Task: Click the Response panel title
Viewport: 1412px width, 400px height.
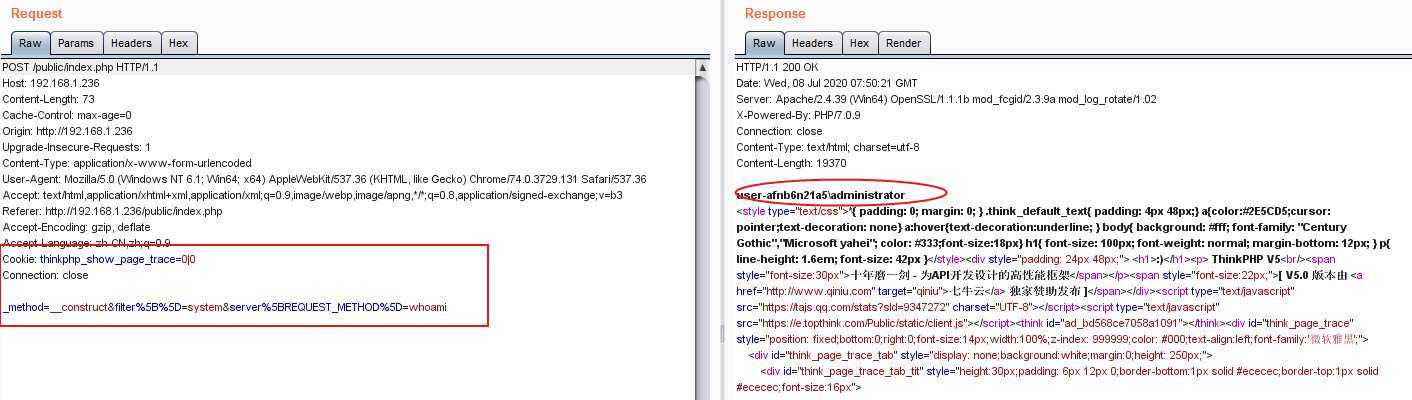Action: tap(775, 13)
